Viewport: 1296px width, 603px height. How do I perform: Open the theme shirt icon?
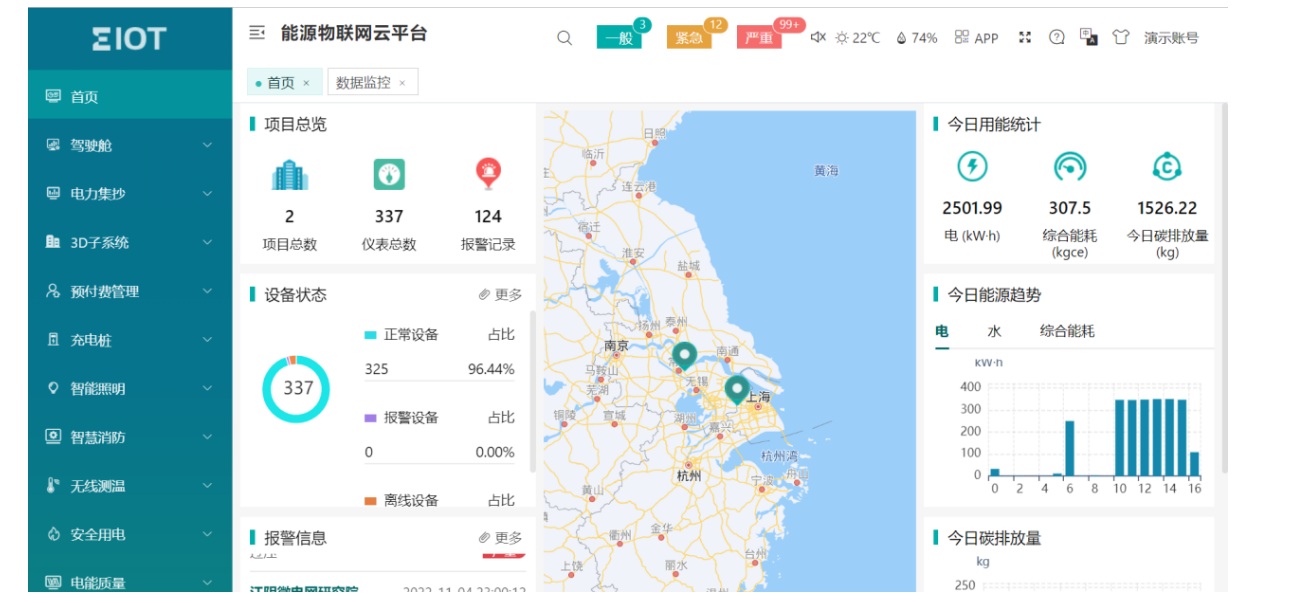pos(1121,37)
